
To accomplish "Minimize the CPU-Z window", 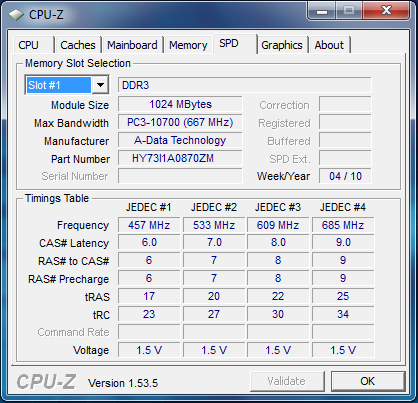I will tap(322, 11).
